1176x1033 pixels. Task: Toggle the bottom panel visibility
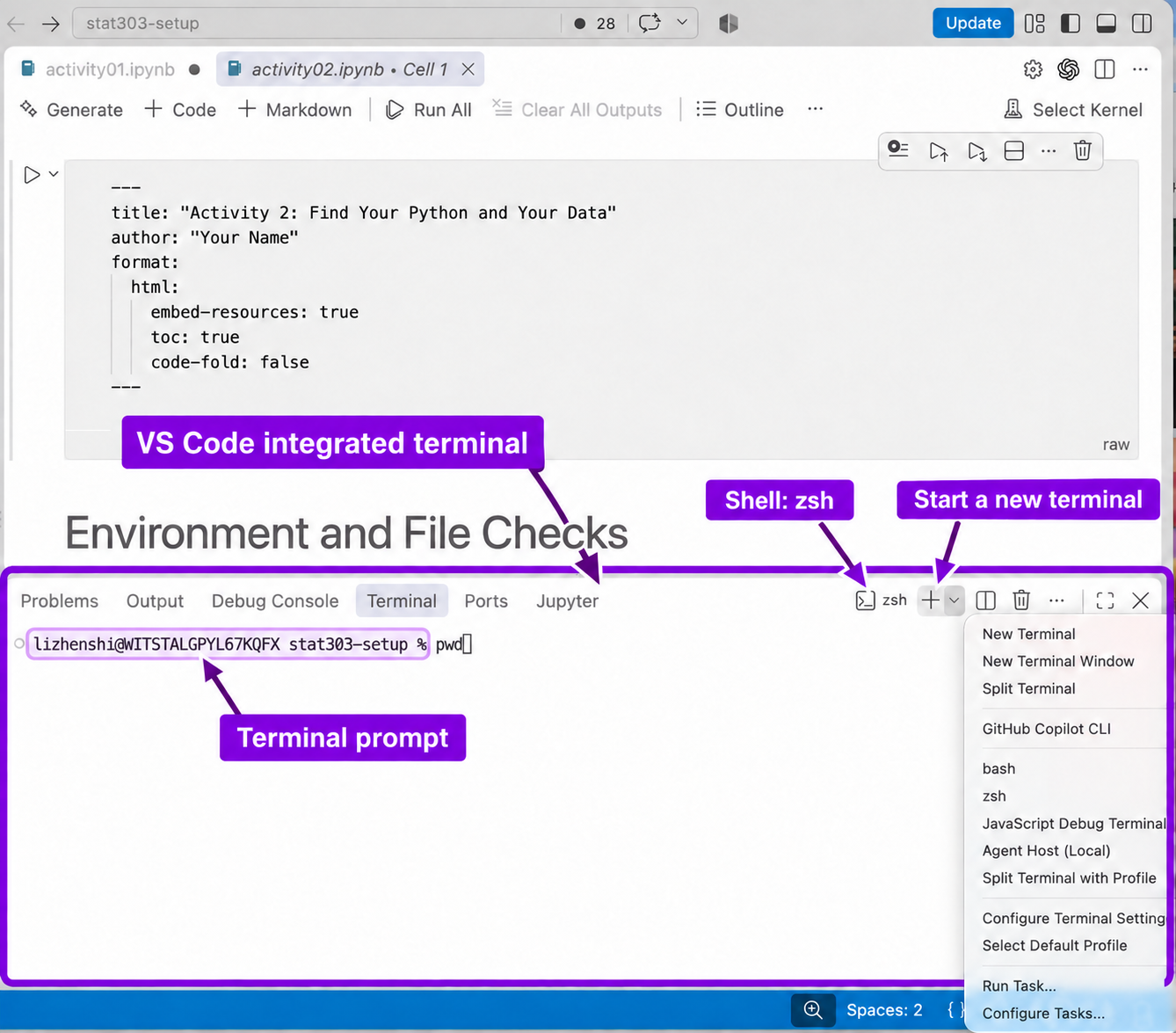[x=1106, y=24]
